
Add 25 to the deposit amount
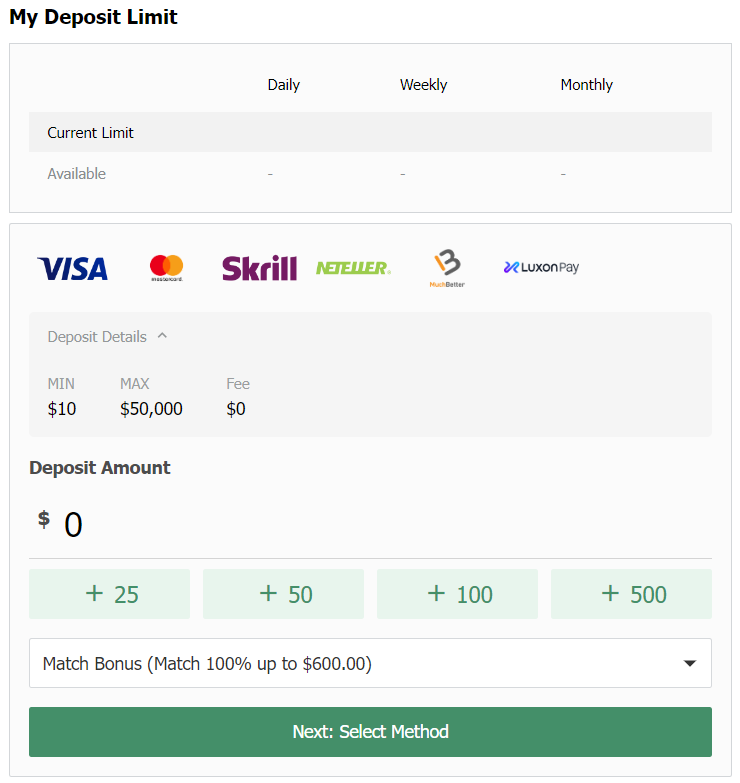109,594
